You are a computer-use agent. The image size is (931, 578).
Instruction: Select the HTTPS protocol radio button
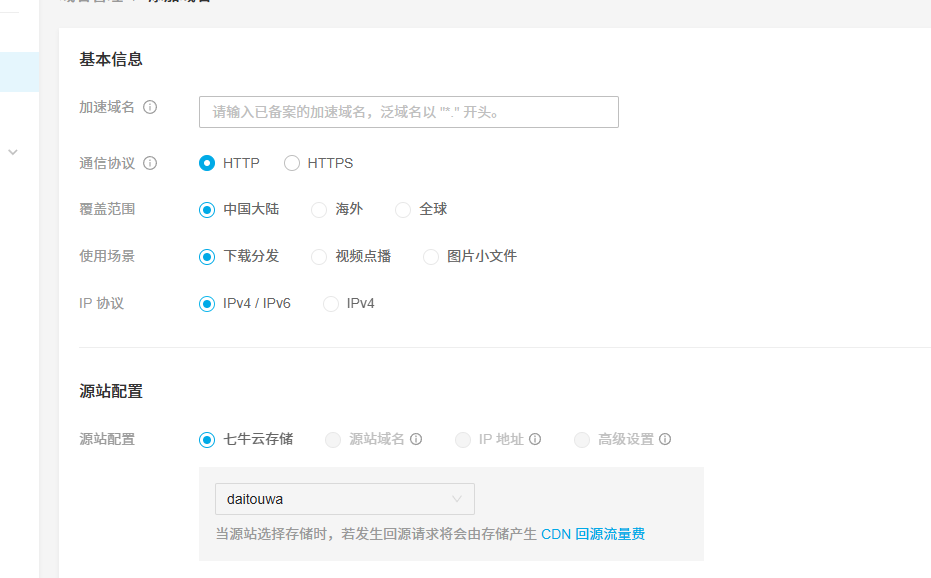(x=291, y=162)
